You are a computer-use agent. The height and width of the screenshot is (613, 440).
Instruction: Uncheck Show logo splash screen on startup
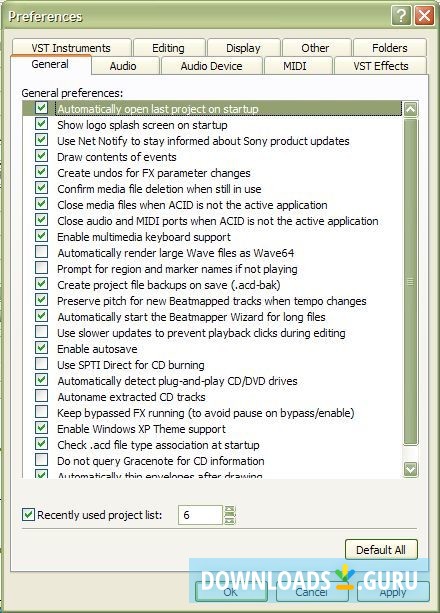(41, 124)
